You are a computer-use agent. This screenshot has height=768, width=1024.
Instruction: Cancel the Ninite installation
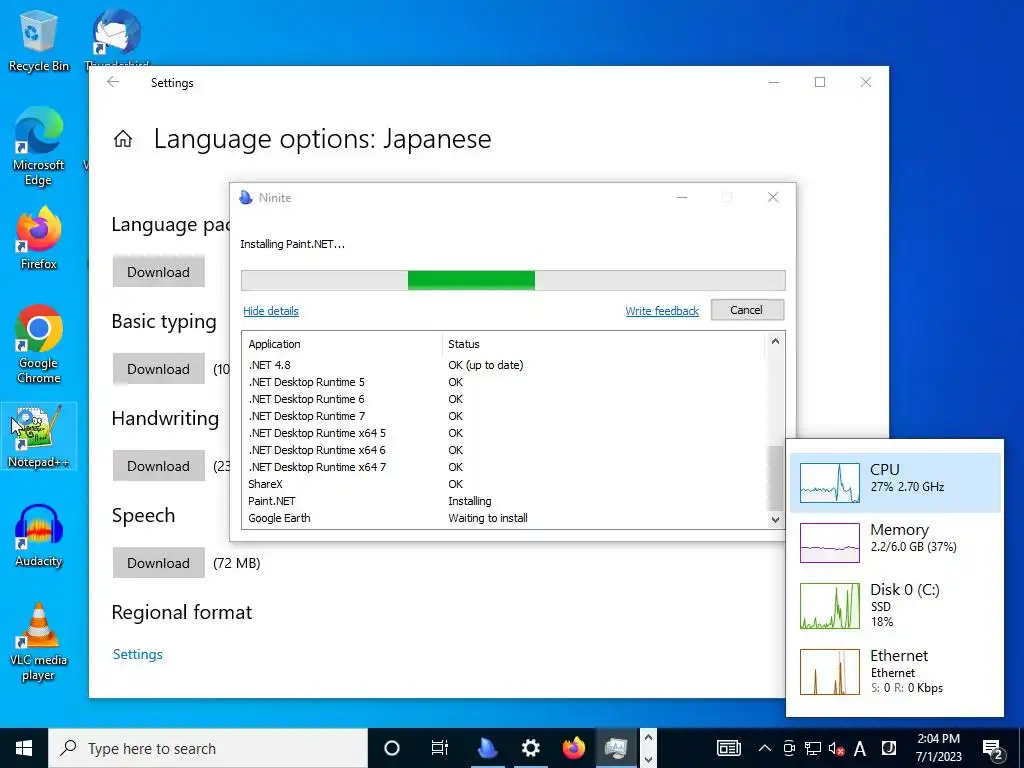pos(747,310)
